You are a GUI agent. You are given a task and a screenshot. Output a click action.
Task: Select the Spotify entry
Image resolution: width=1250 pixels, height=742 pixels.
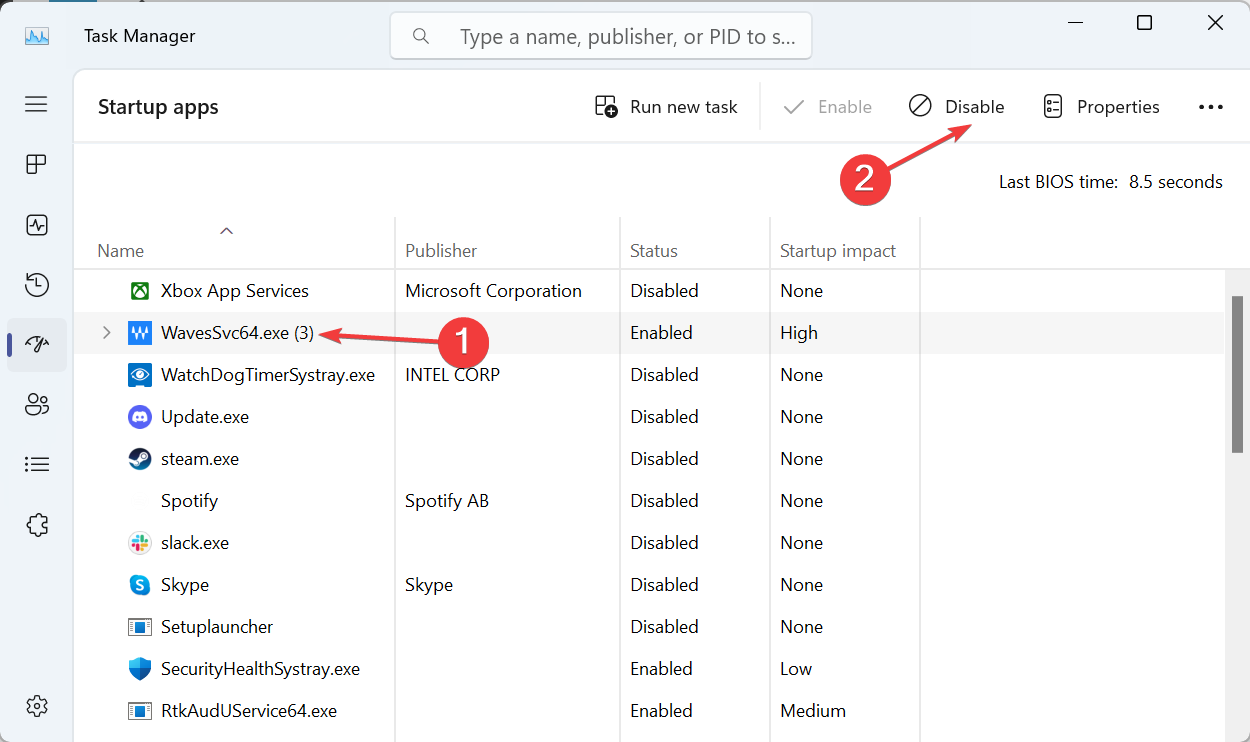point(189,501)
